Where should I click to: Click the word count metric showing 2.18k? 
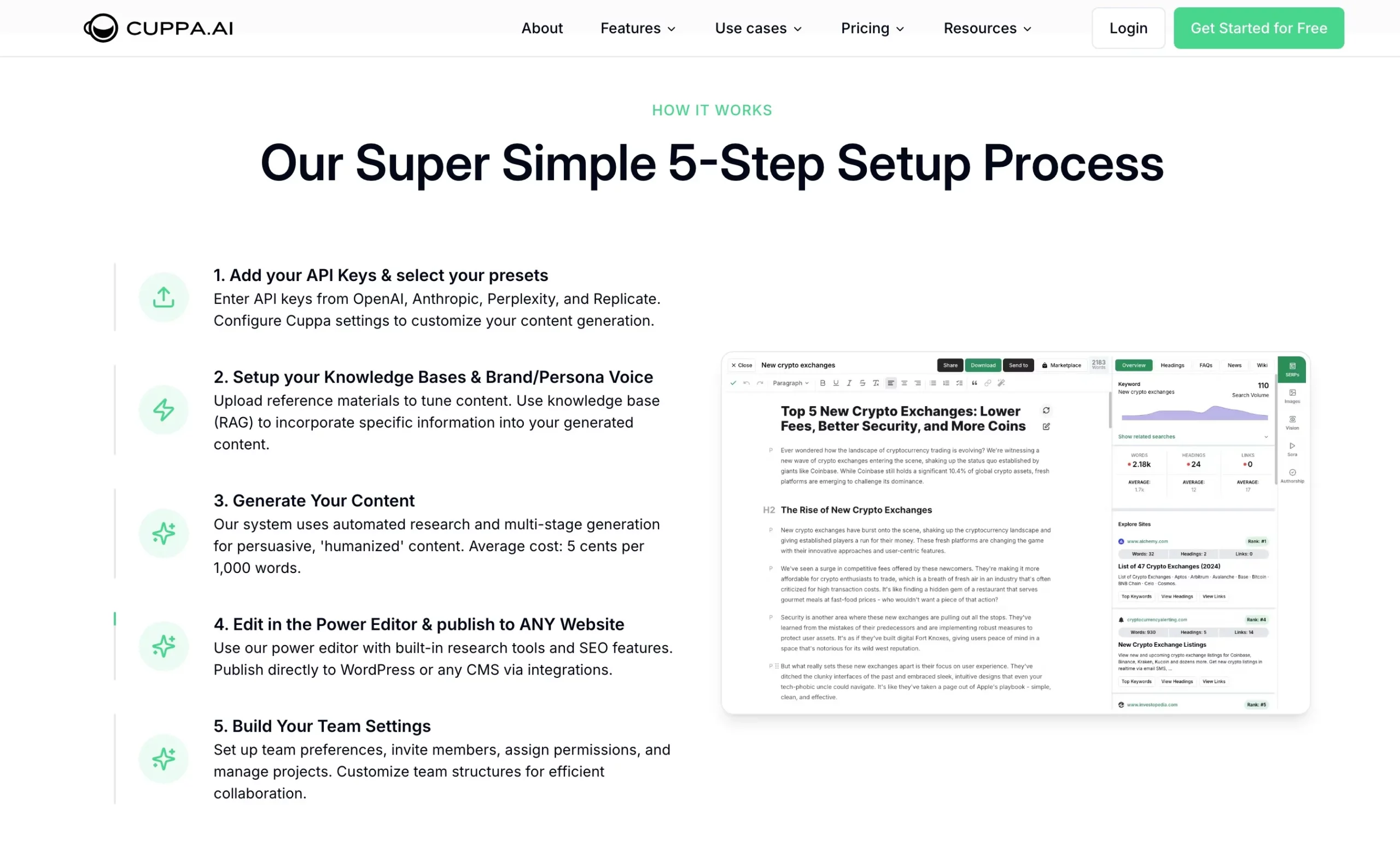[1138, 464]
